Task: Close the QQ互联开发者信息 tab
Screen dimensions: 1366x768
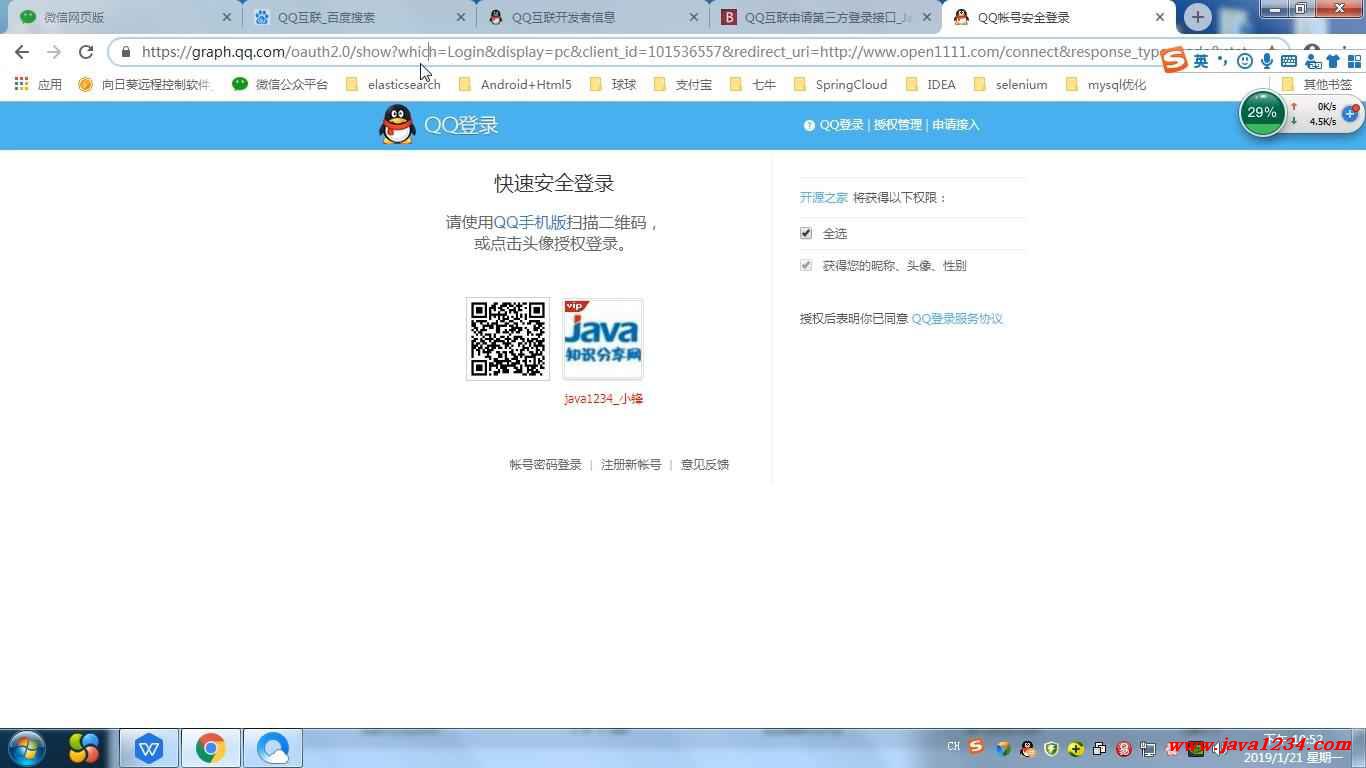Action: click(x=695, y=17)
